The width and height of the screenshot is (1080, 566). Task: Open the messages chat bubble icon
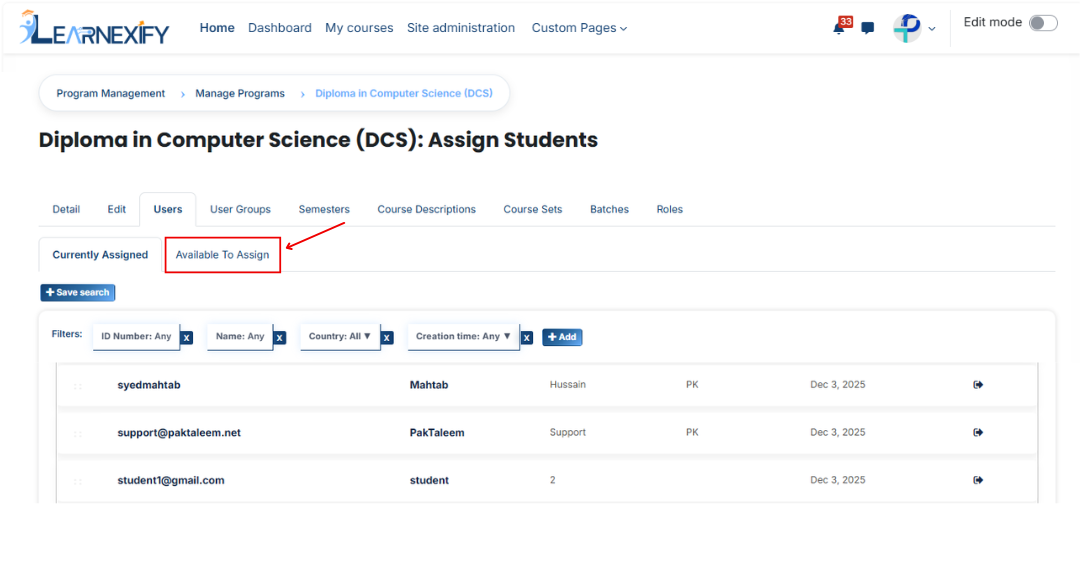pyautogui.click(x=868, y=28)
